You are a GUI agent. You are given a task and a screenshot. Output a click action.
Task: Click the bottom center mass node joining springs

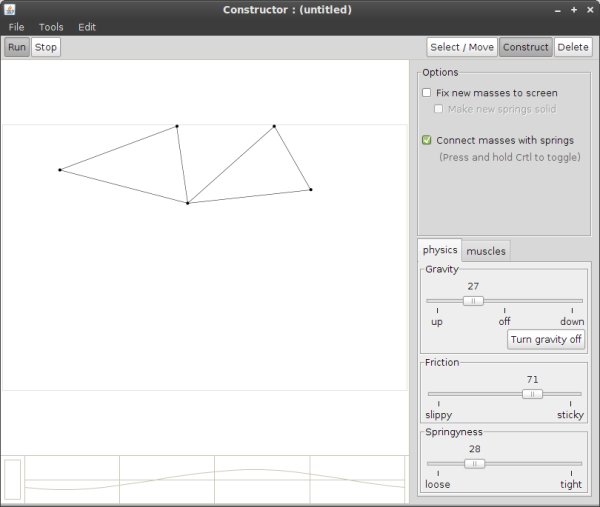(x=187, y=203)
